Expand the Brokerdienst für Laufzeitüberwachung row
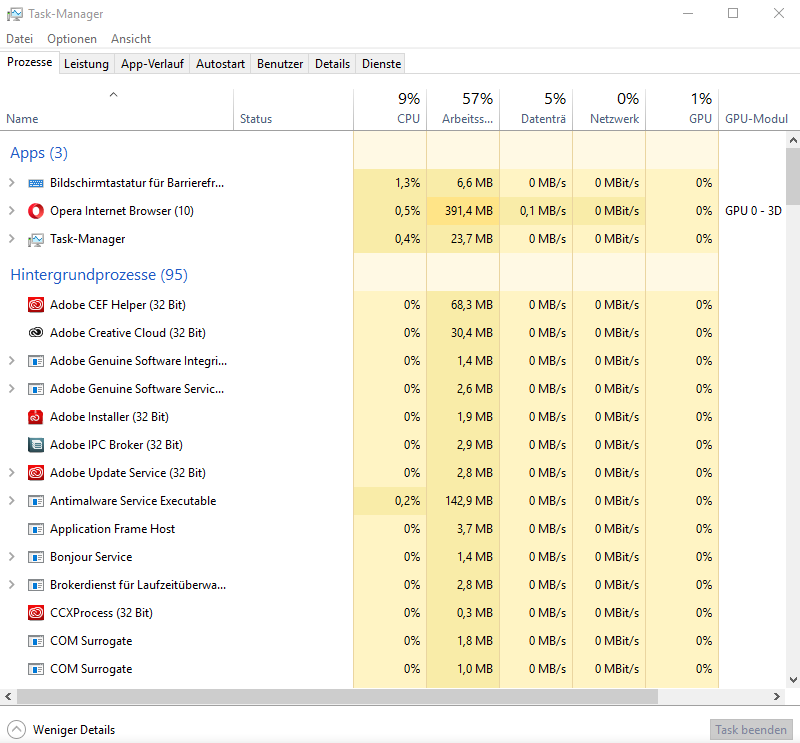 pos(12,585)
